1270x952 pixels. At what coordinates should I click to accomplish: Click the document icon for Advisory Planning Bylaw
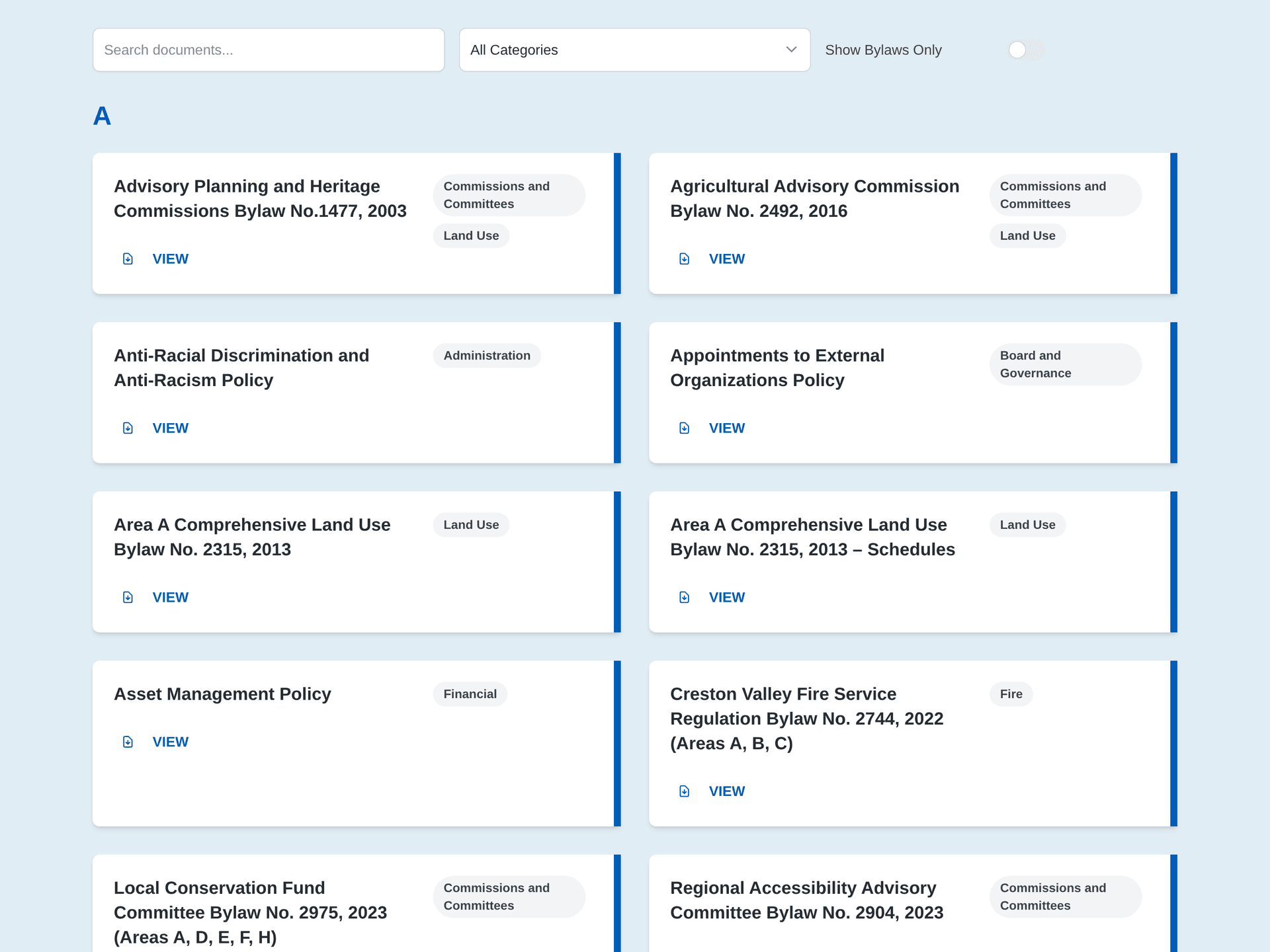pyautogui.click(x=128, y=259)
